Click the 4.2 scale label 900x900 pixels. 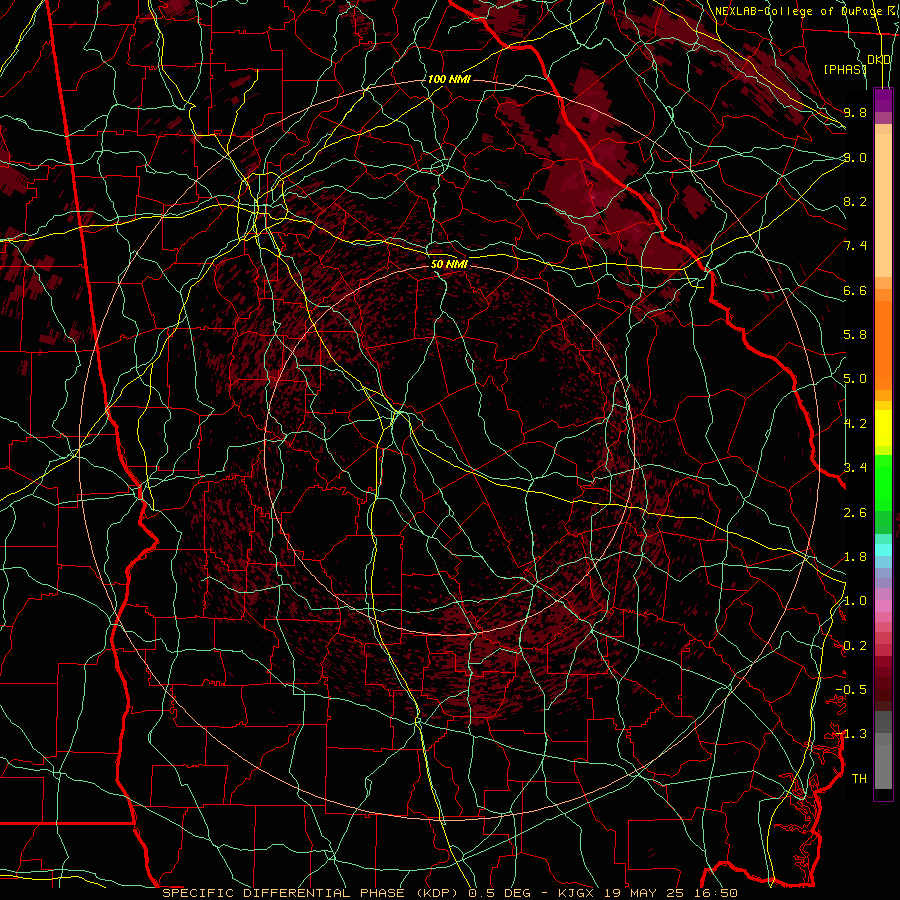[855, 424]
